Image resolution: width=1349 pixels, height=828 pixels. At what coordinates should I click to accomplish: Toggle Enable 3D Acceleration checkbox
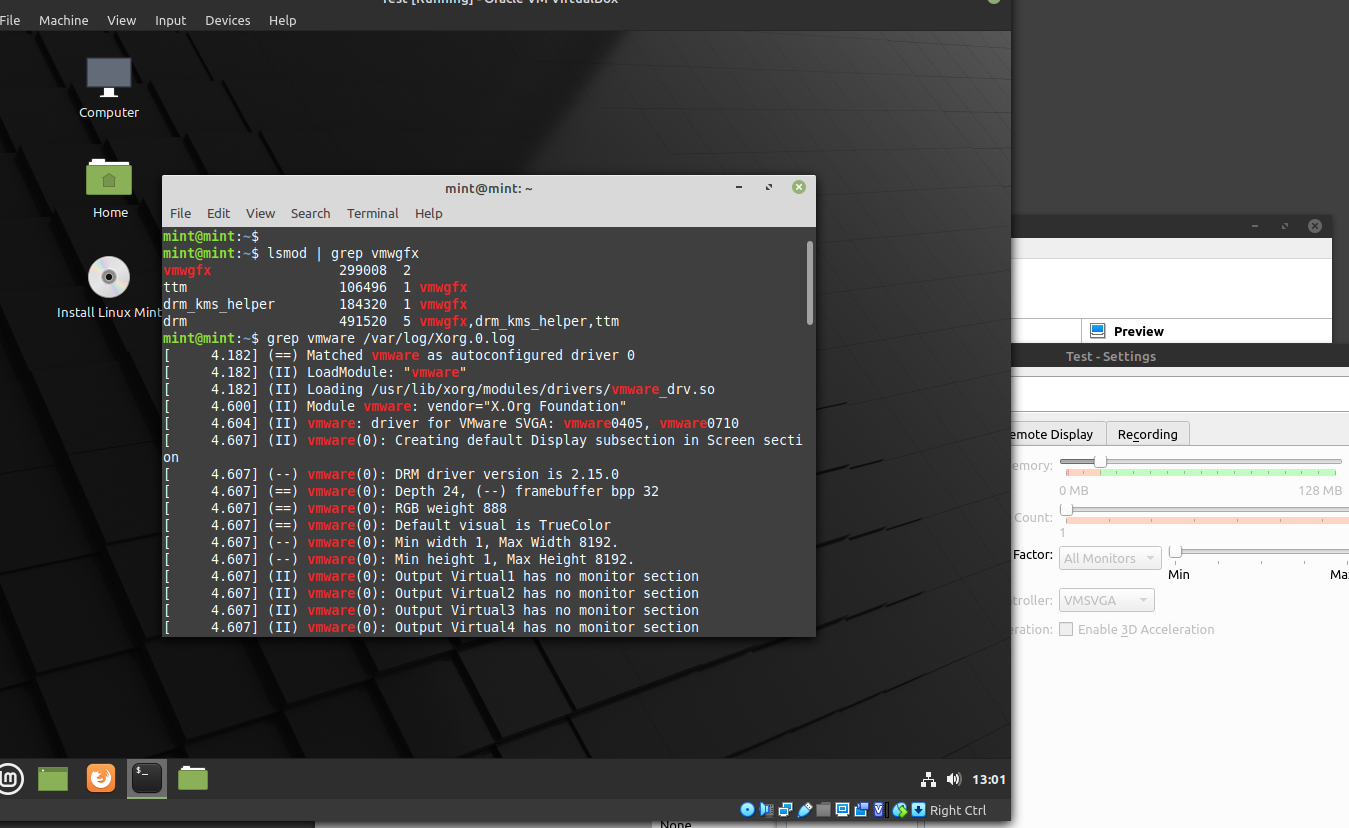(1066, 629)
